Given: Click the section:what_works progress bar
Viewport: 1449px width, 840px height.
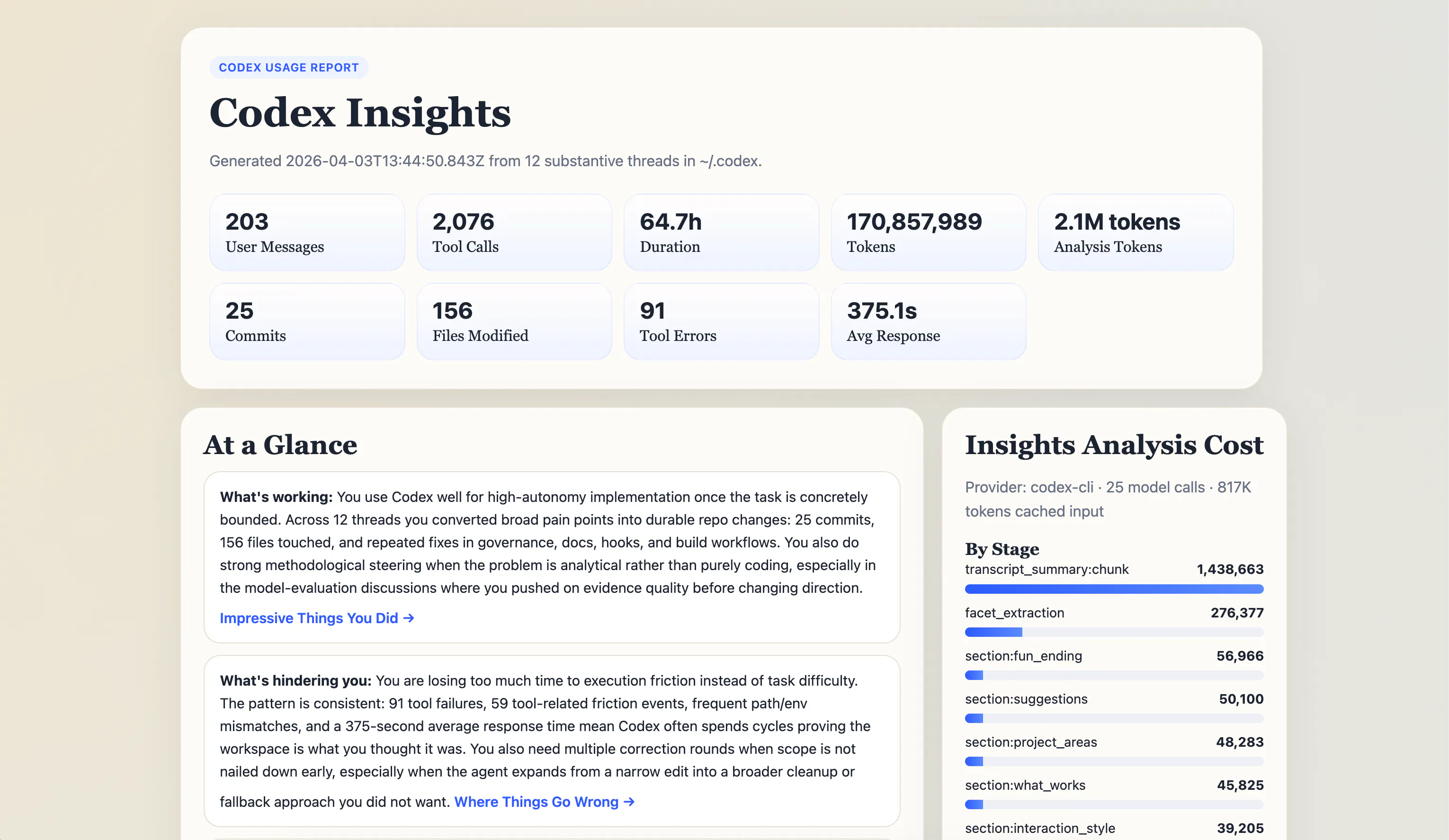Looking at the screenshot, I should pos(1114,804).
